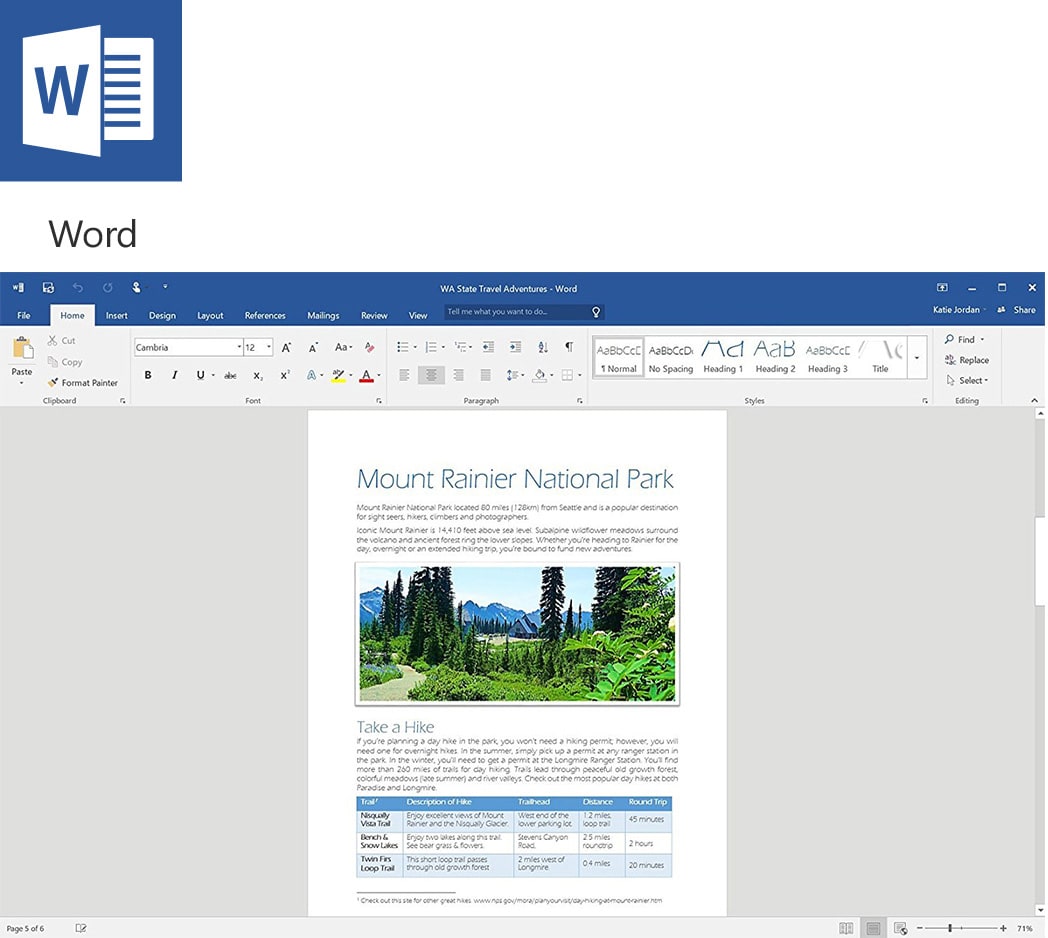Start a bulleted list
This screenshot has height=938, width=1048.
[x=402, y=347]
